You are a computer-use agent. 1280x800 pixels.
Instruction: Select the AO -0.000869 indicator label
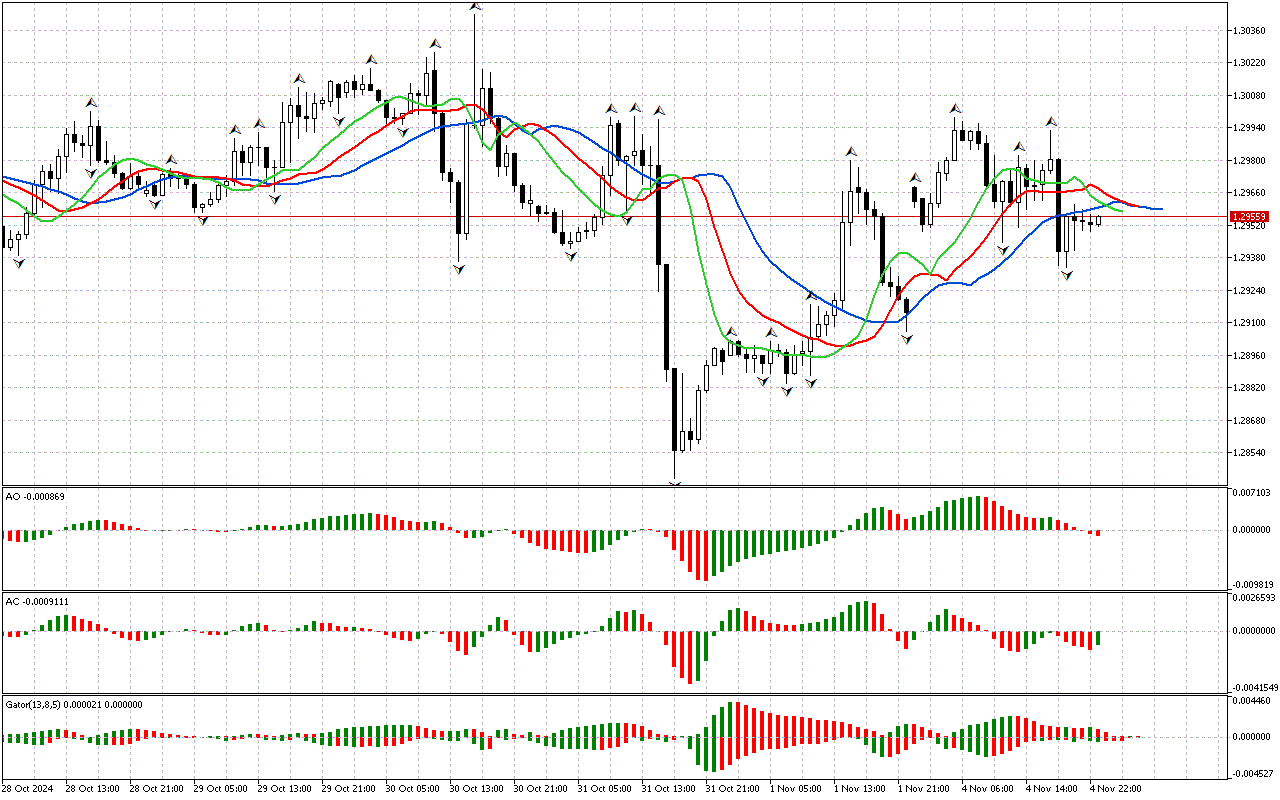(37, 496)
